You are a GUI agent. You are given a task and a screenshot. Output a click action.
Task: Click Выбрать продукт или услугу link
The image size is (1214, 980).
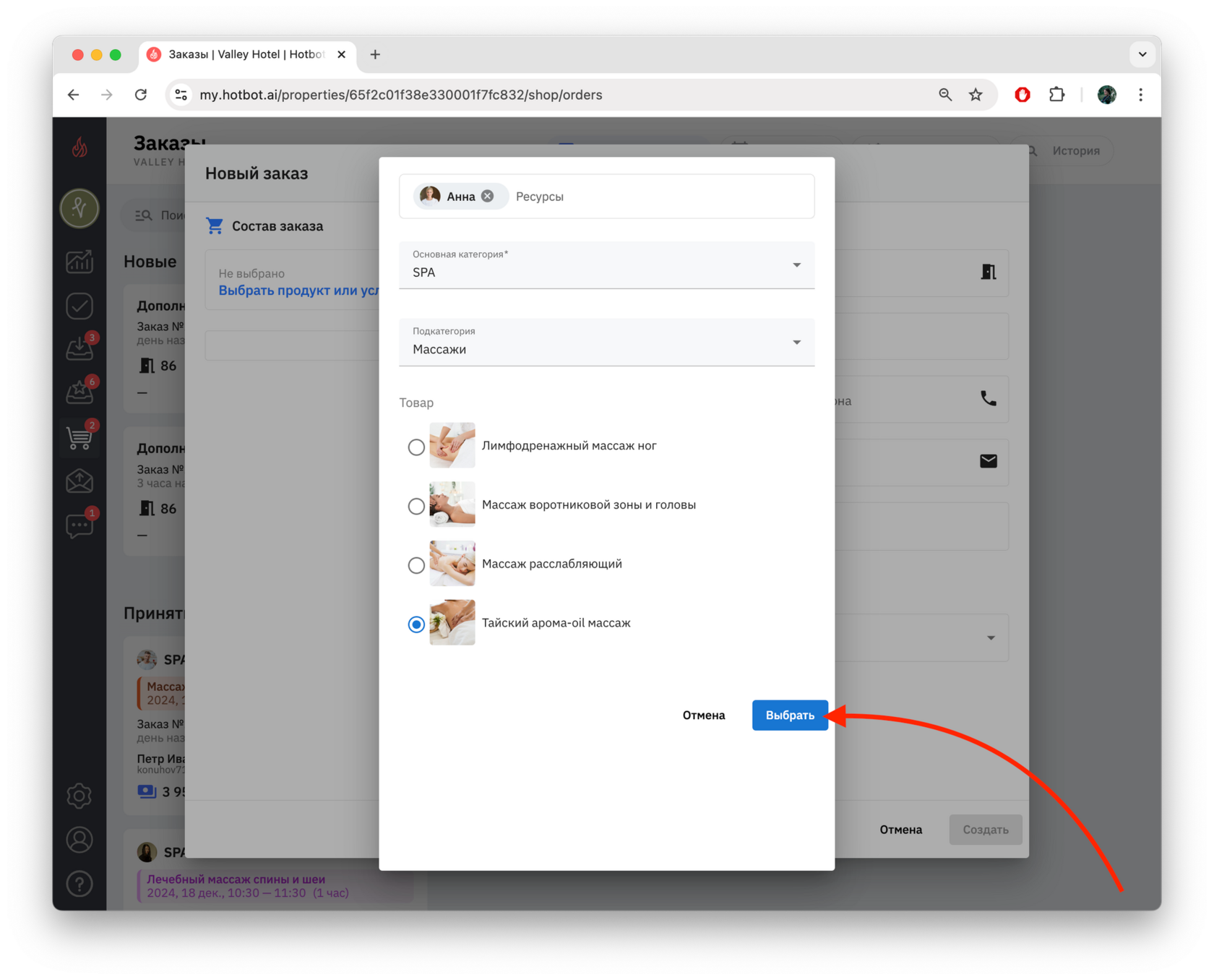click(x=298, y=291)
